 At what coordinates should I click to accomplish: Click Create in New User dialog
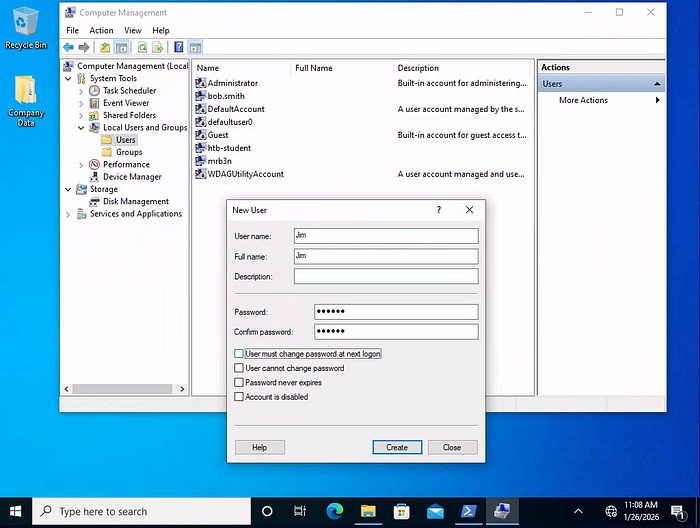point(397,447)
